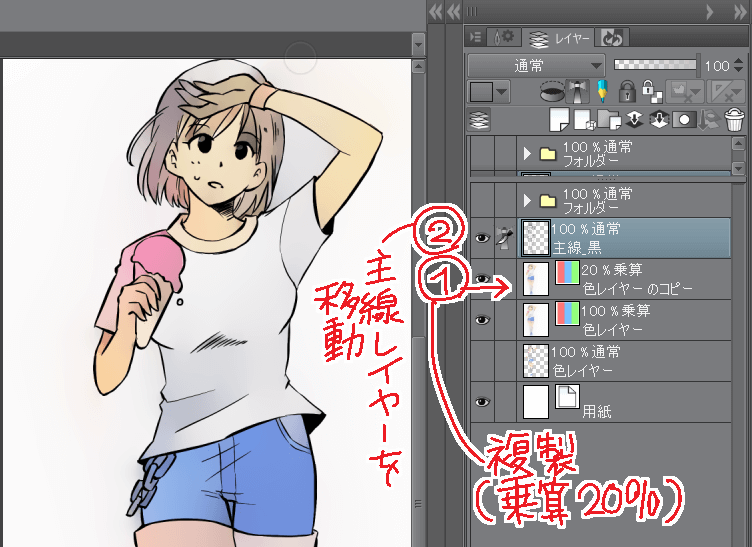Image resolution: width=752 pixels, height=547 pixels.
Task: Select the upper フォルダー row
Action: pyautogui.click(x=624, y=154)
